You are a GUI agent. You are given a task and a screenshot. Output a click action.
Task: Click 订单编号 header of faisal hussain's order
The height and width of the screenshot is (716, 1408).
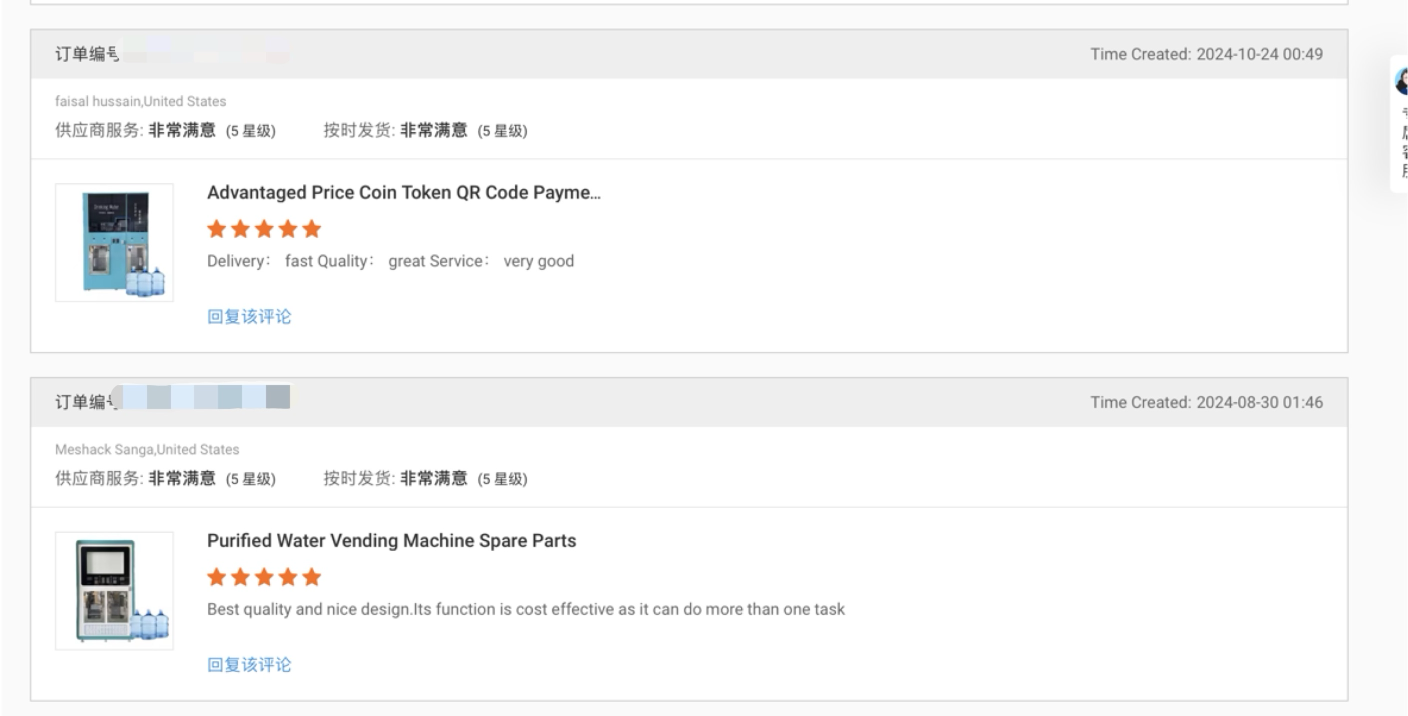(87, 54)
